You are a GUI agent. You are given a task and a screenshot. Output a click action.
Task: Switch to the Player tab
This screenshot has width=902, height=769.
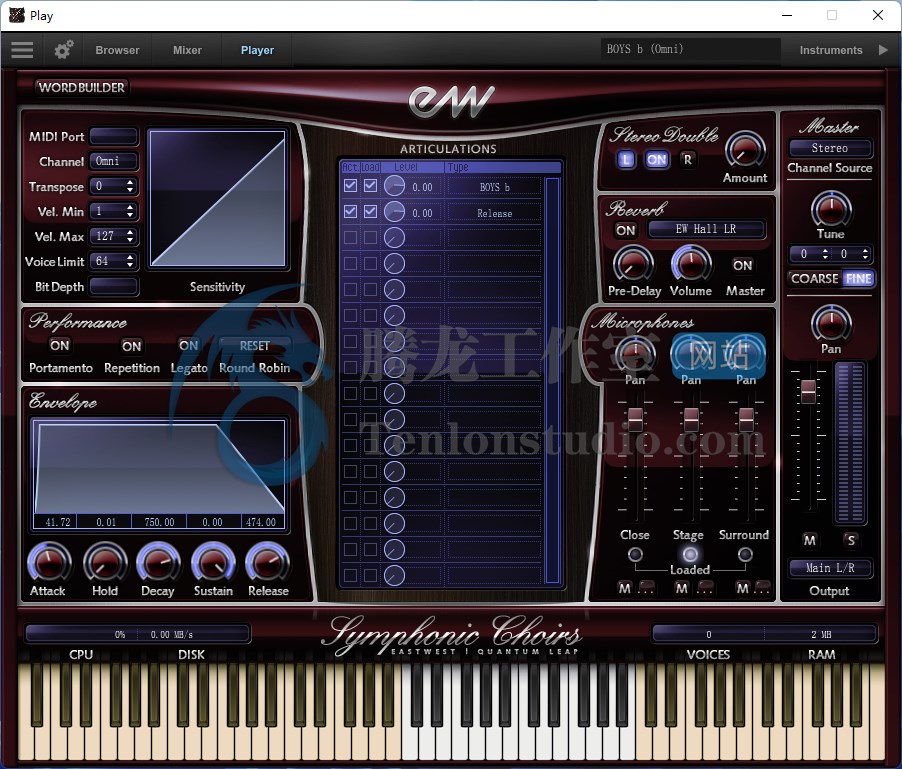pos(257,50)
